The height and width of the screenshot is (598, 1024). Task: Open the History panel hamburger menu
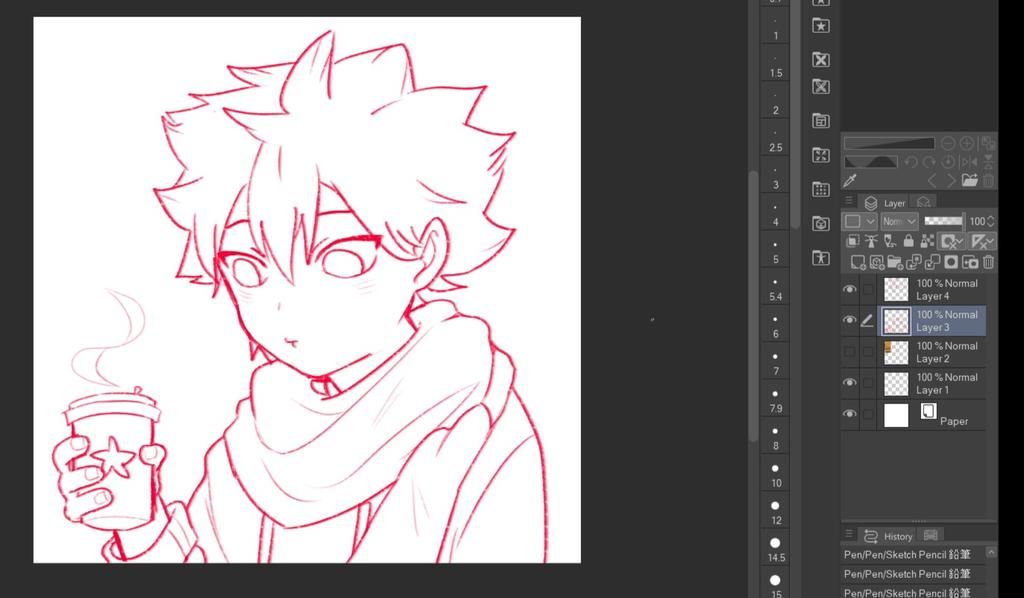point(848,534)
